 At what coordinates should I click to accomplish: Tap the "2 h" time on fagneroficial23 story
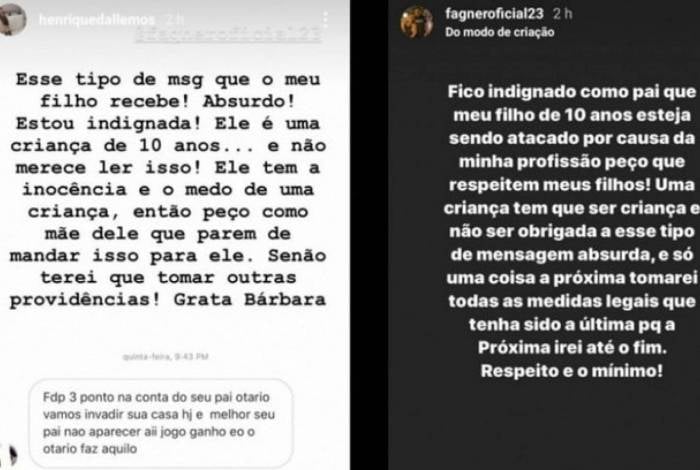pos(562,14)
